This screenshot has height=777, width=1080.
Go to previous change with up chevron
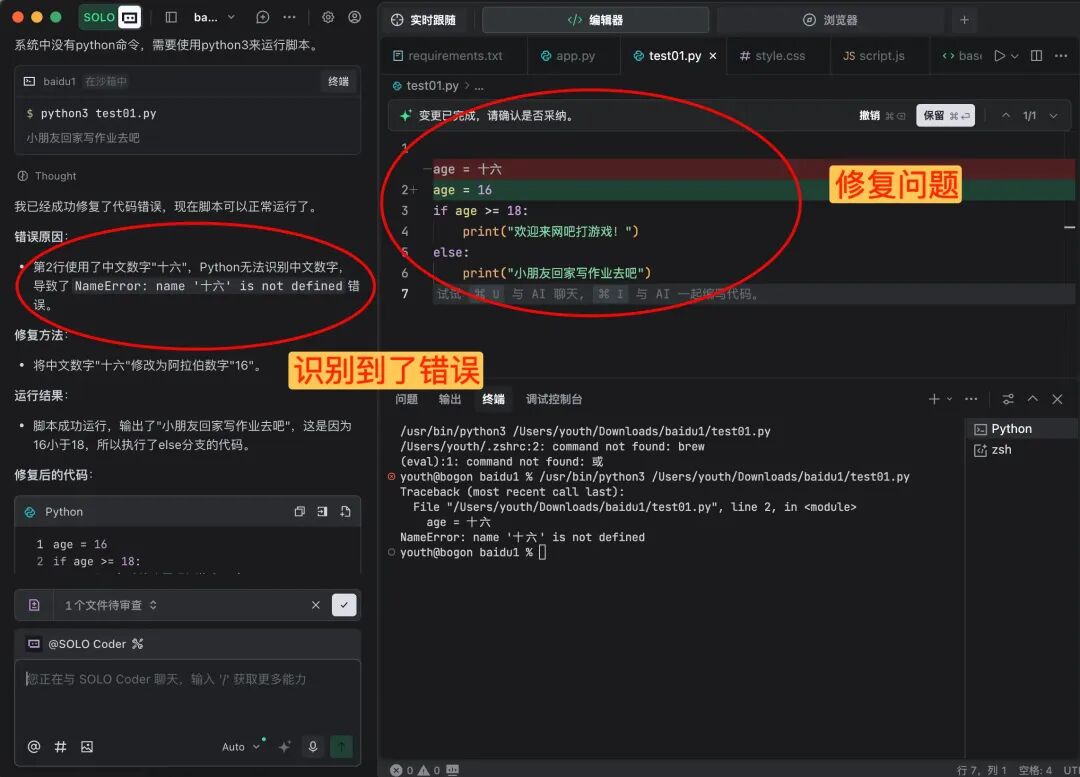point(1006,116)
